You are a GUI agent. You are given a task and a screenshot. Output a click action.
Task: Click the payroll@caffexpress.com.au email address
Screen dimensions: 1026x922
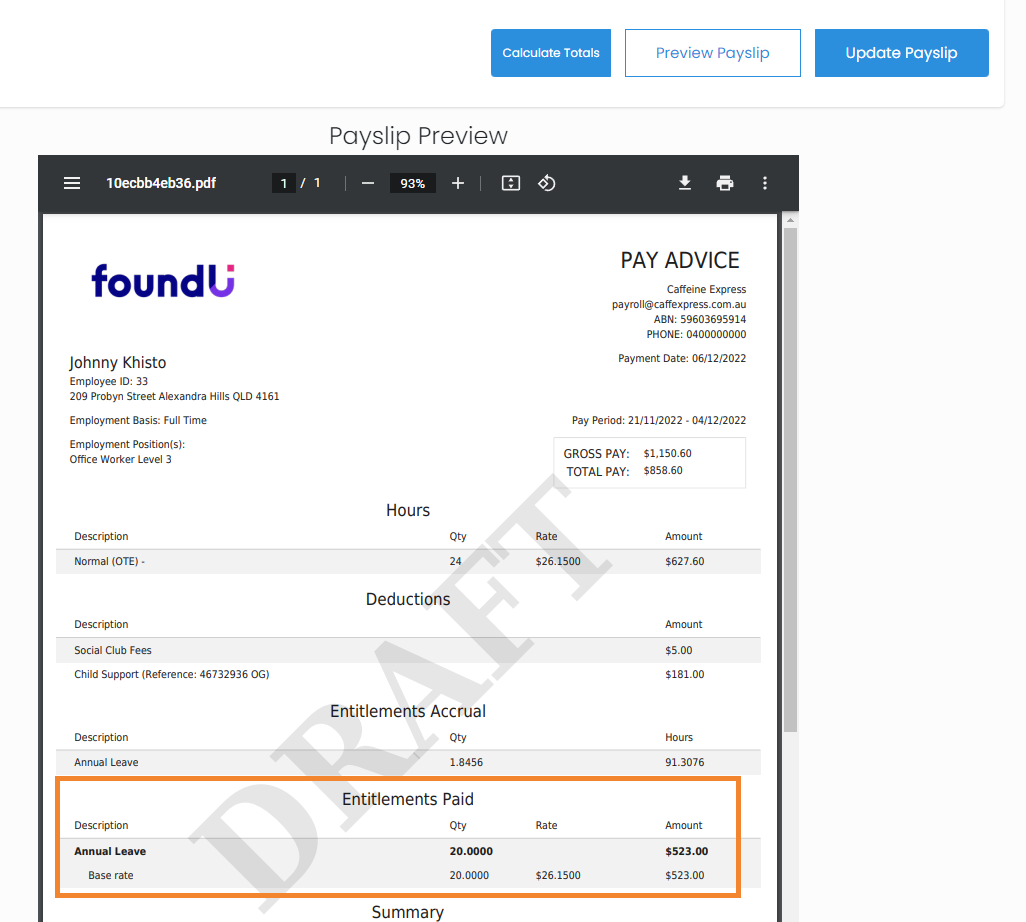pos(679,304)
